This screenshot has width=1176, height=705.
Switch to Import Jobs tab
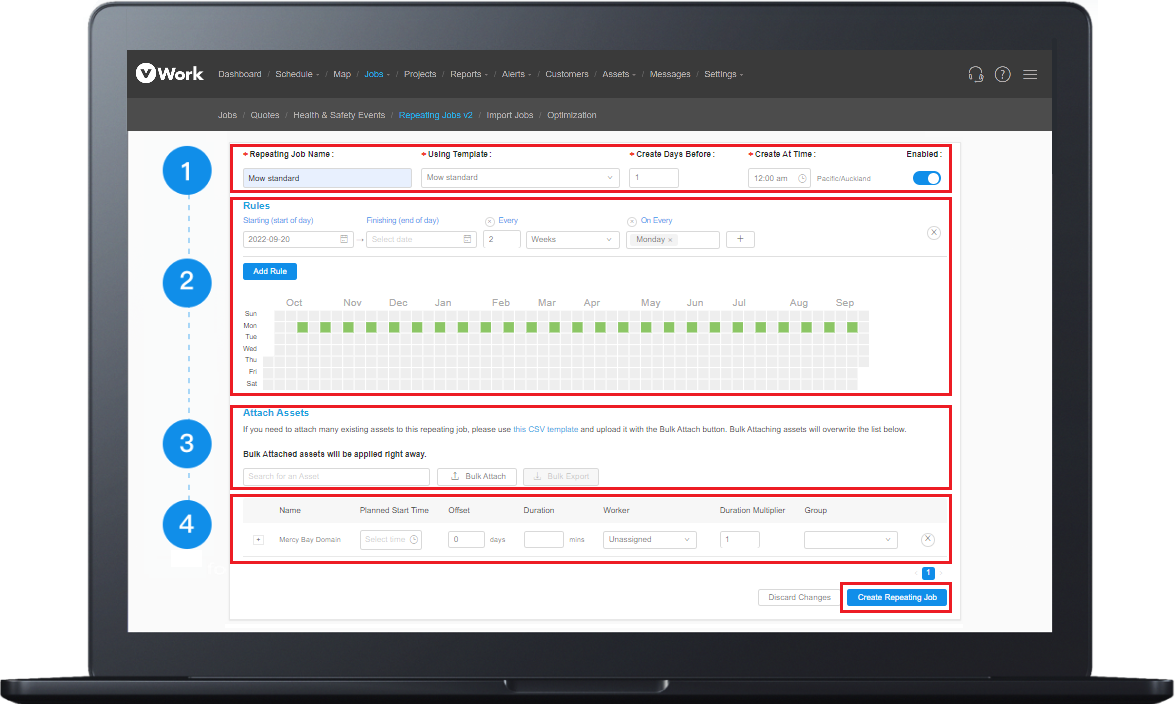click(510, 116)
